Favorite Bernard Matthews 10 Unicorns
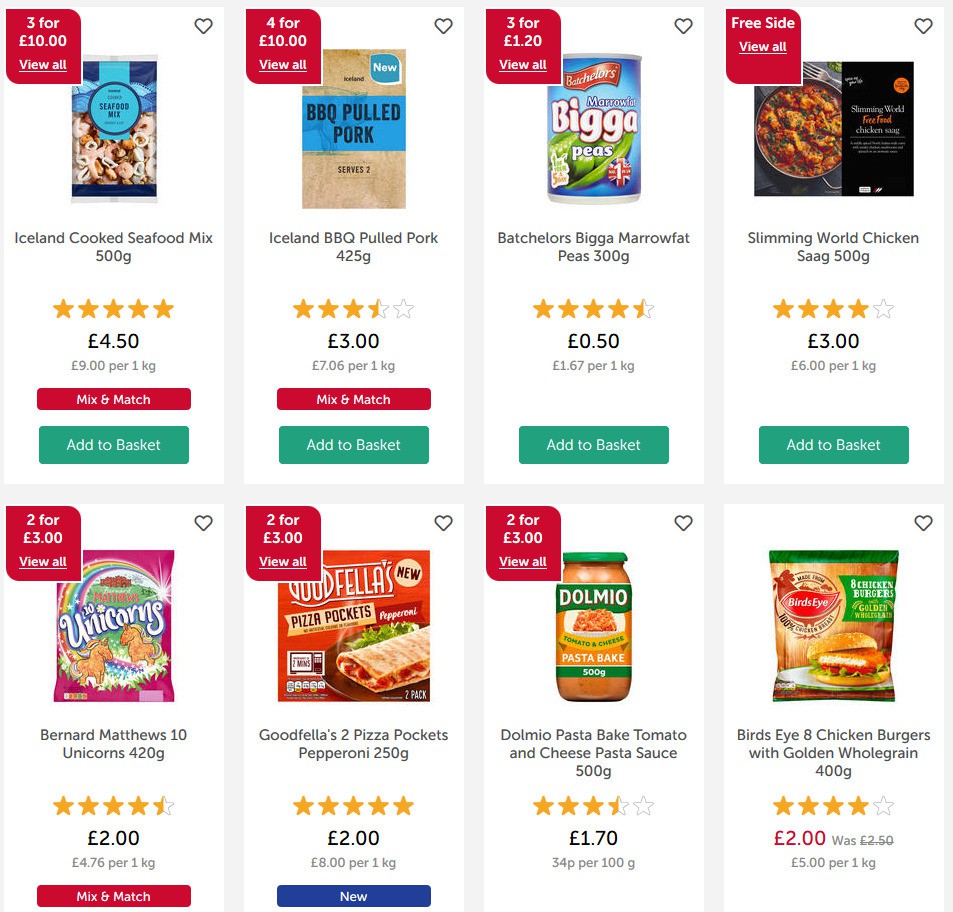 203,523
